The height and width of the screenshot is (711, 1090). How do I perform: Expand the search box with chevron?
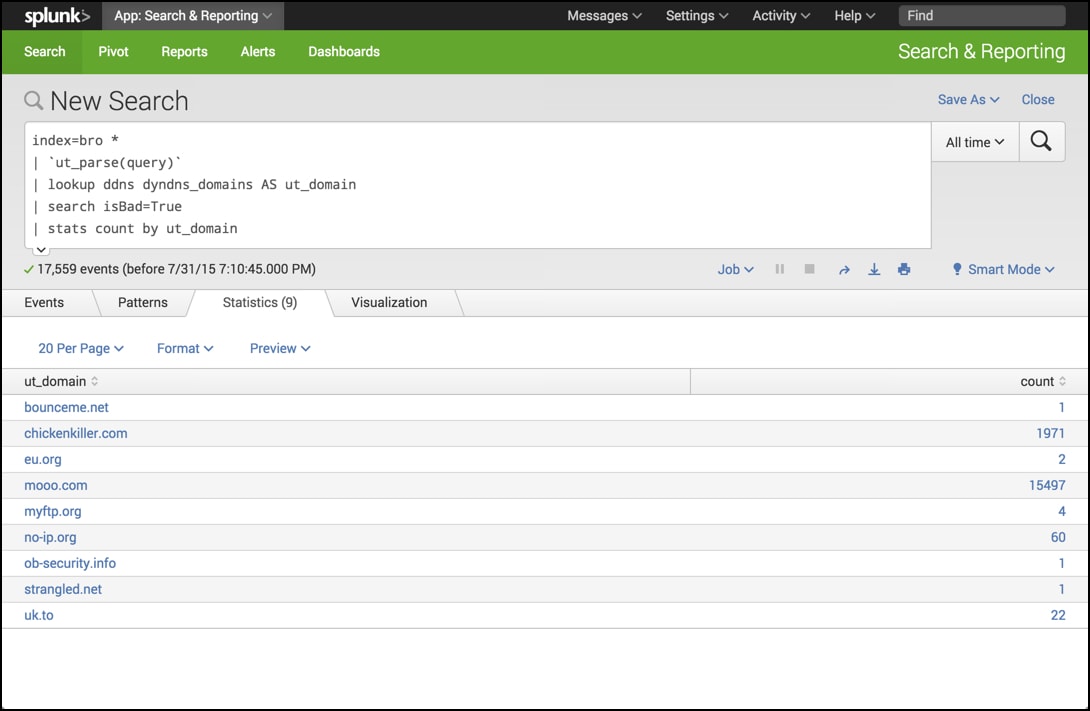(x=41, y=249)
